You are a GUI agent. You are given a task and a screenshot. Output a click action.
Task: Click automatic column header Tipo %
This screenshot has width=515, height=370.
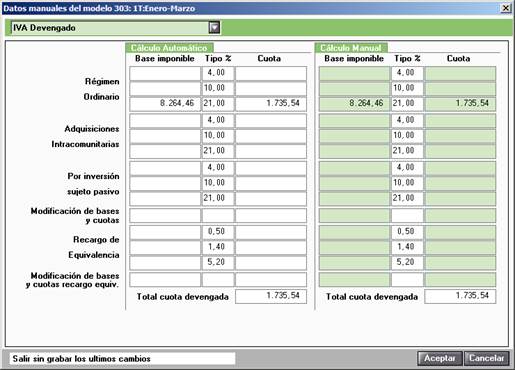pyautogui.click(x=218, y=59)
